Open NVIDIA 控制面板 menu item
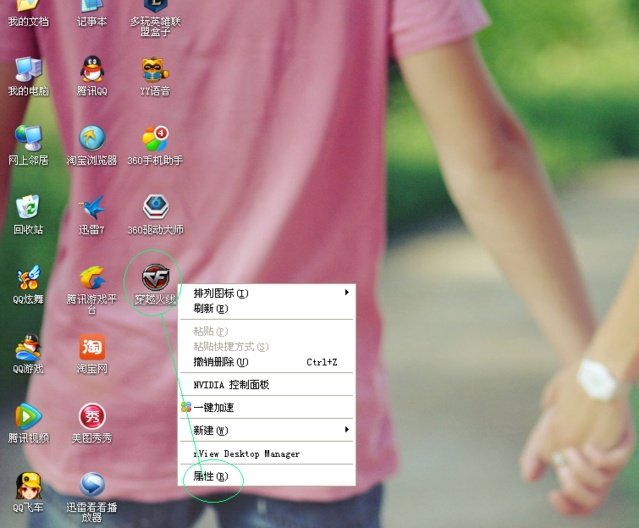This screenshot has width=639, height=528. [x=267, y=384]
